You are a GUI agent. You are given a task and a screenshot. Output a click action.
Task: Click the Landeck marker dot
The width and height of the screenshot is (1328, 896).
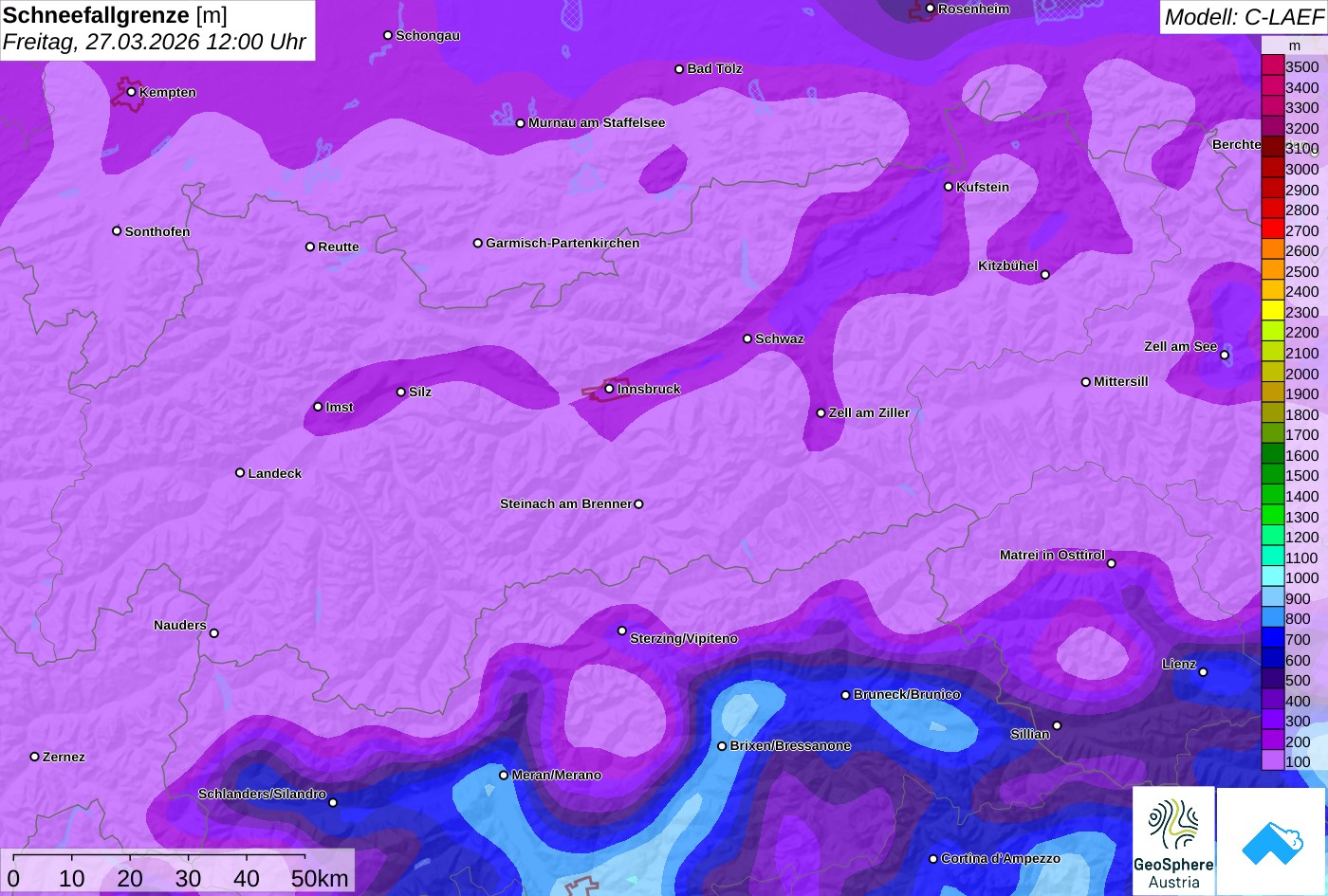tap(240, 472)
